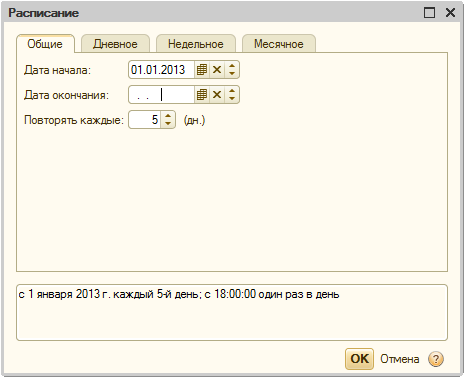Click the Дата окончания label

coord(66,95)
